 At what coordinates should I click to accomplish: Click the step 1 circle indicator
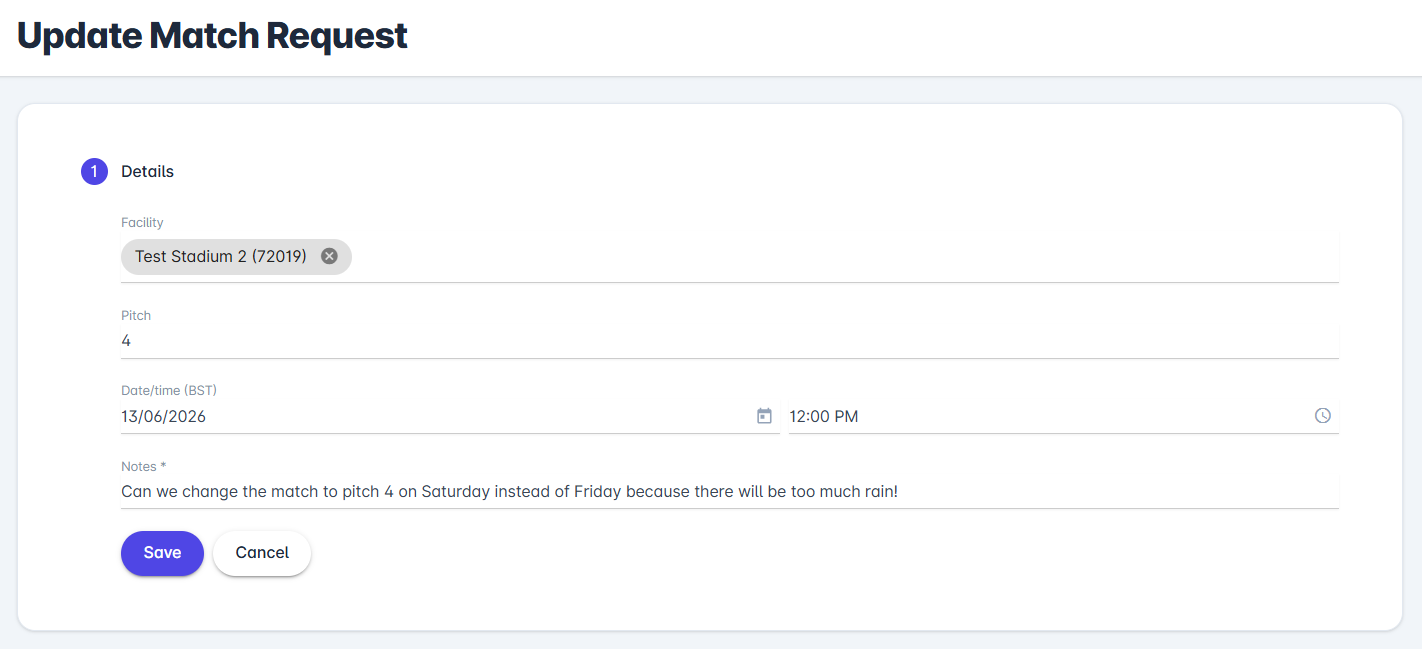click(x=94, y=172)
